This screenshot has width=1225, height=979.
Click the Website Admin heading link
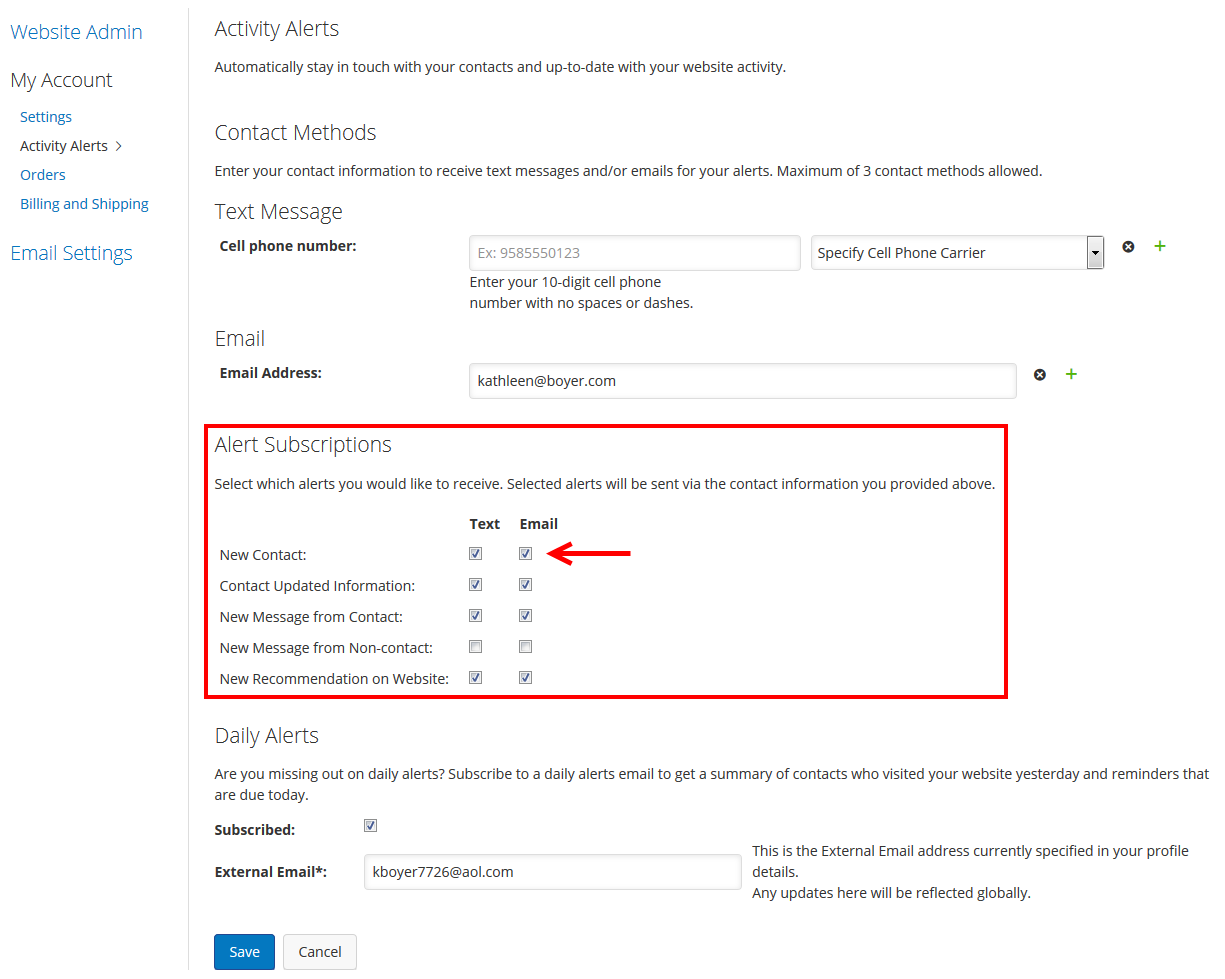click(76, 32)
